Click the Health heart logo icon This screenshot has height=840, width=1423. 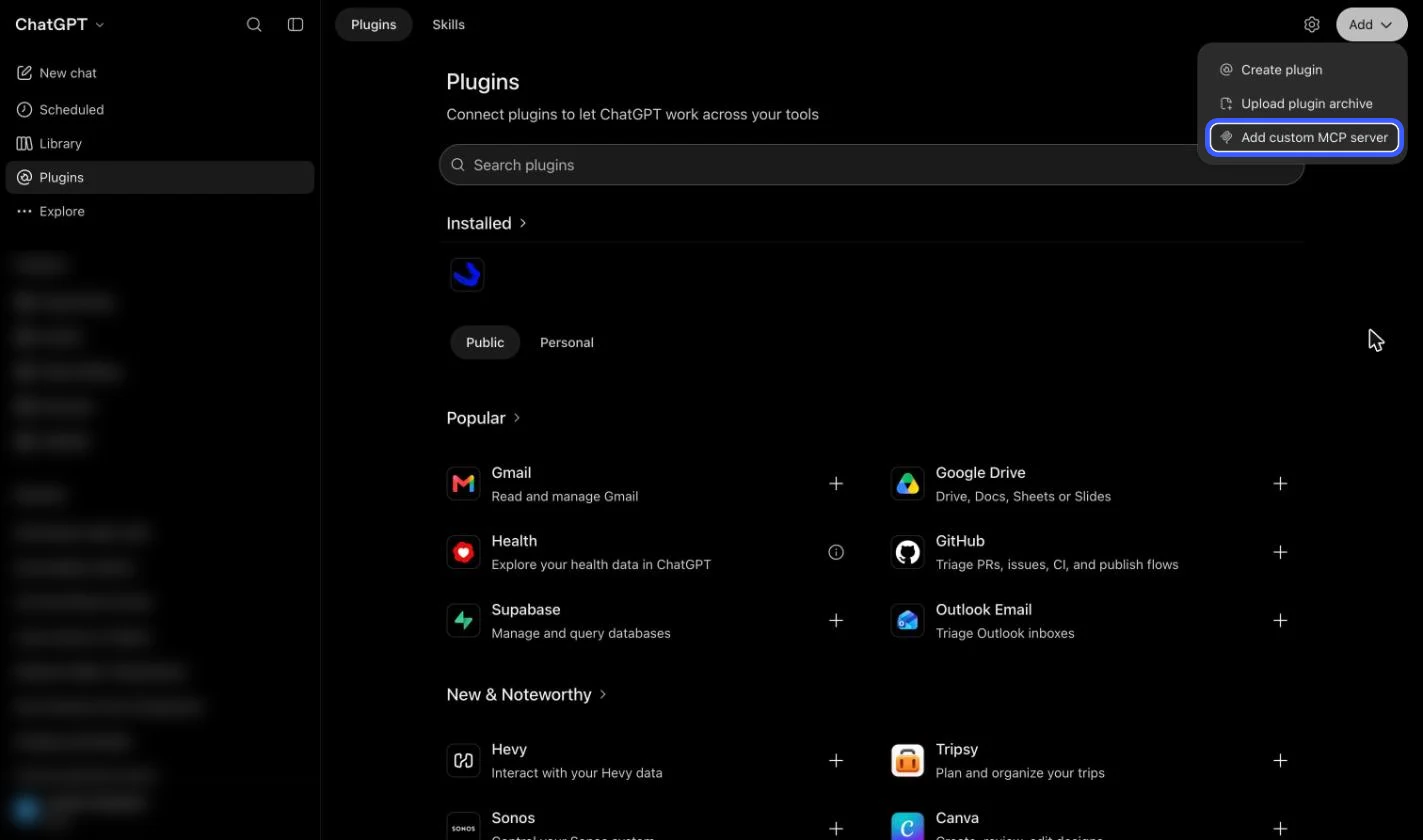[x=463, y=552]
